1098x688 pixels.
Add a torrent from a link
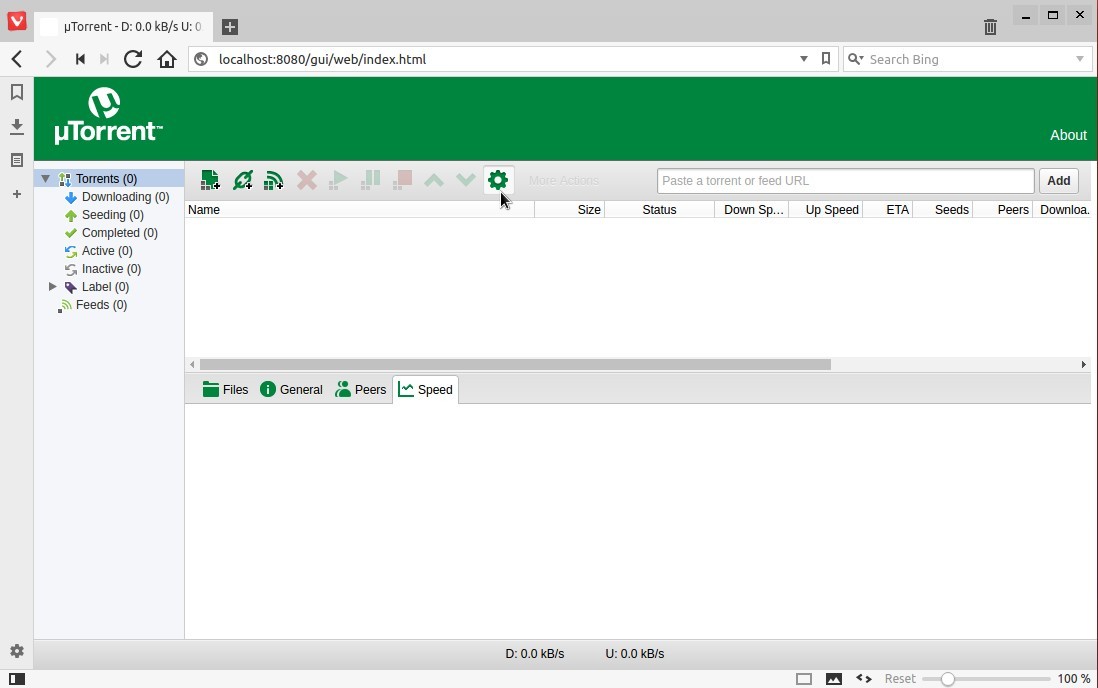pyautogui.click(x=242, y=180)
